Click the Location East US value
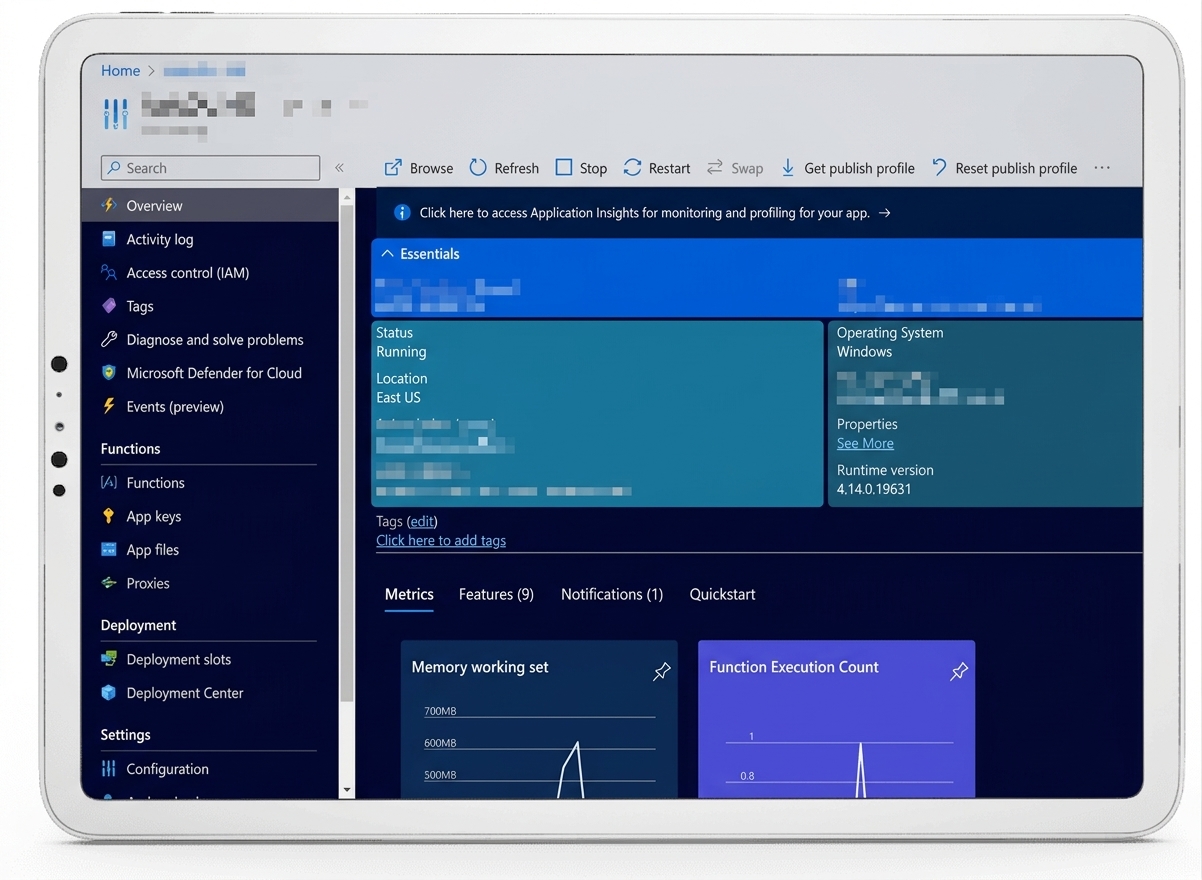Screen dimensions: 1202x880 398,397
